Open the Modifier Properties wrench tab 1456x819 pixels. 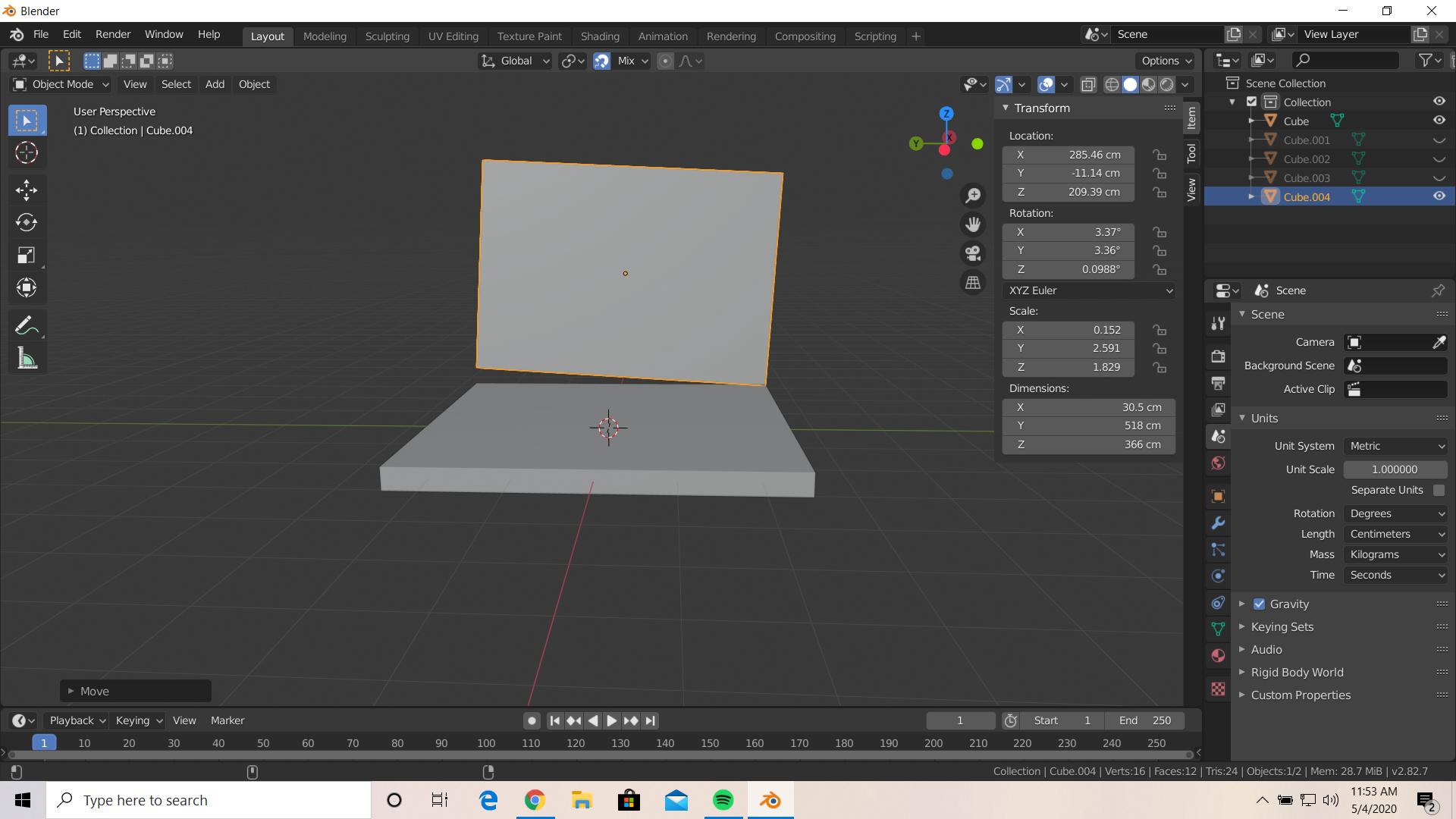pos(1218,522)
